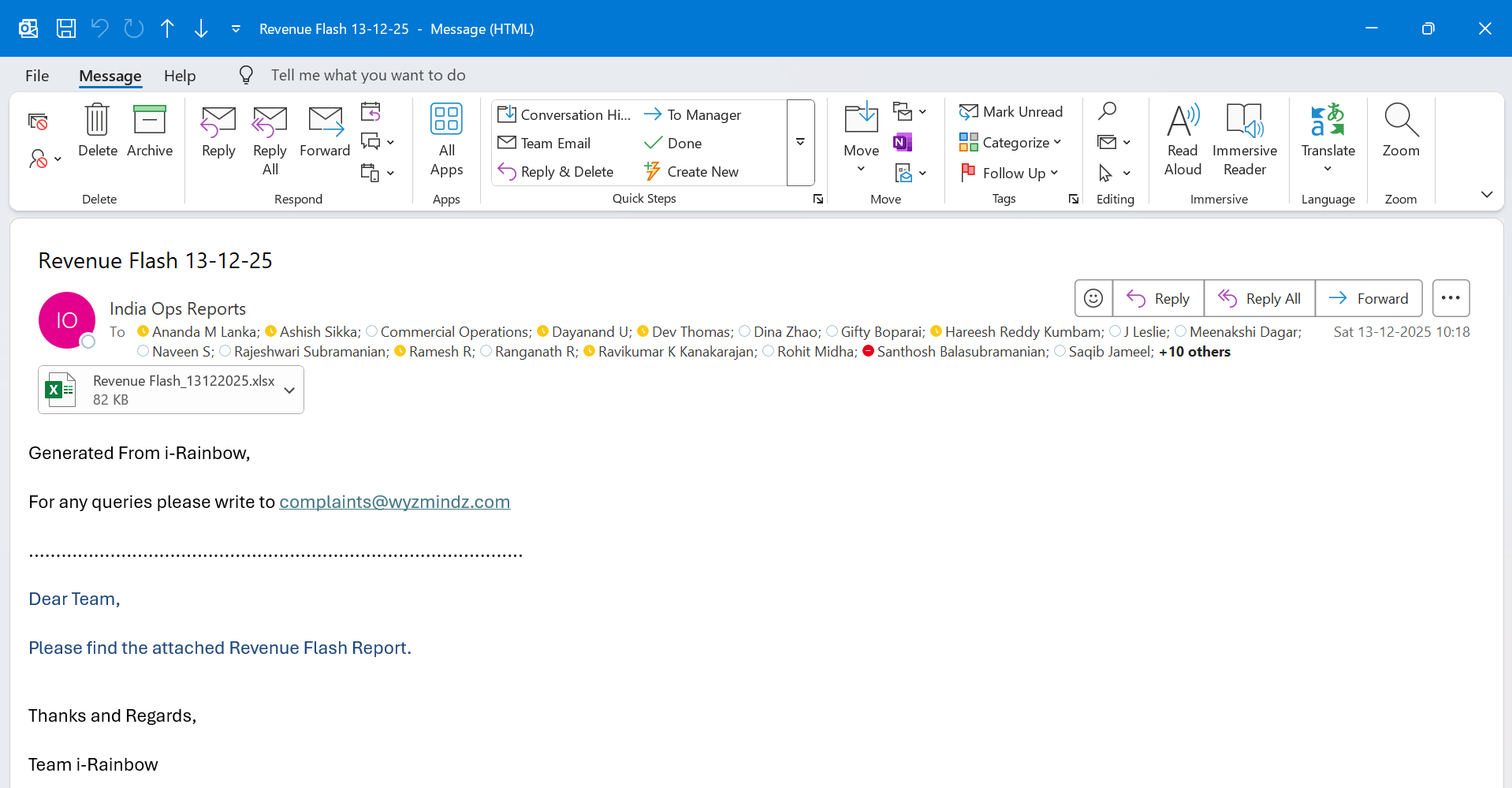Add an emoji reaction to the message
1512x788 pixels.
[1093, 298]
